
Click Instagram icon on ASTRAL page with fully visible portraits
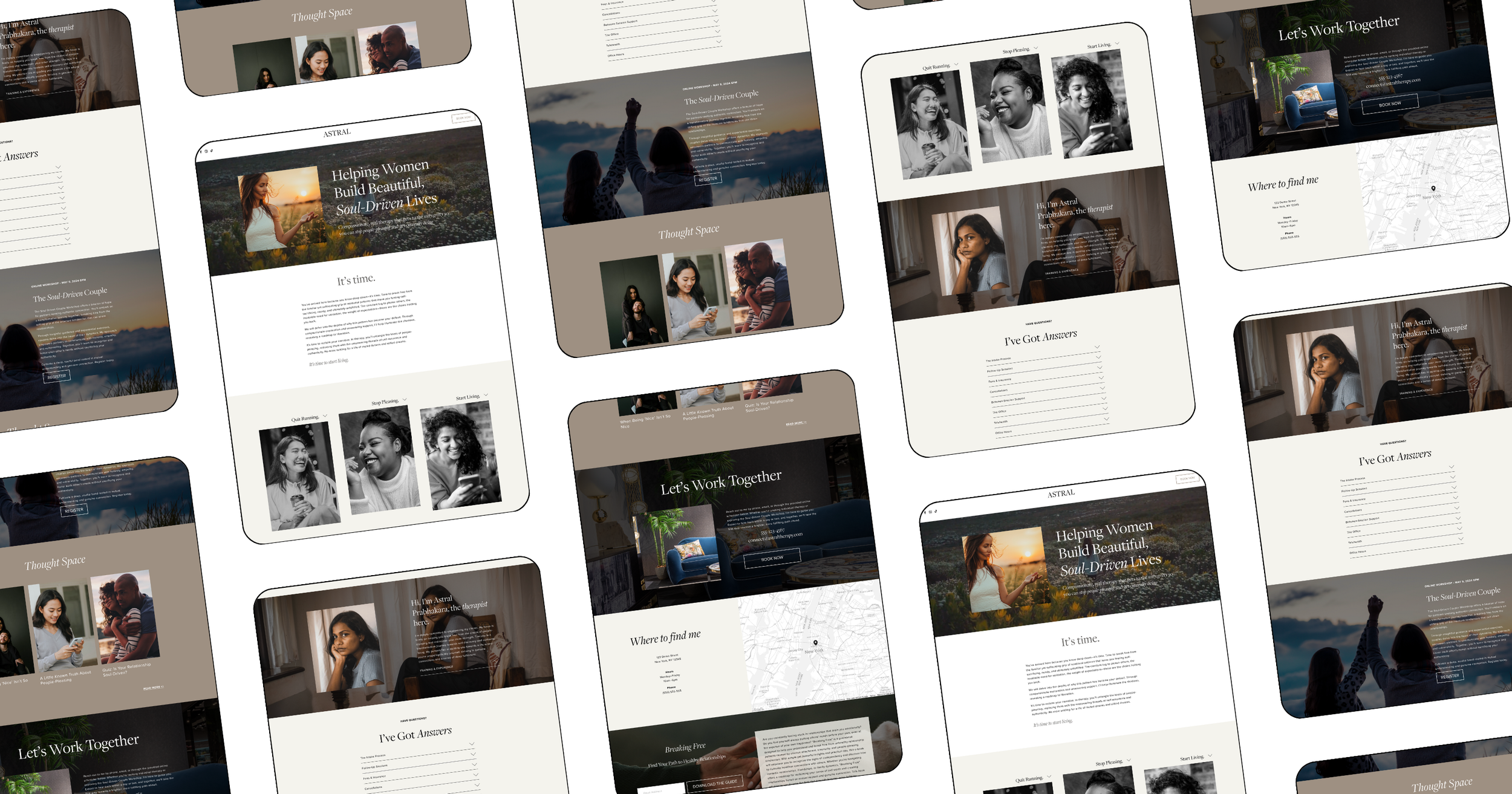[x=206, y=151]
